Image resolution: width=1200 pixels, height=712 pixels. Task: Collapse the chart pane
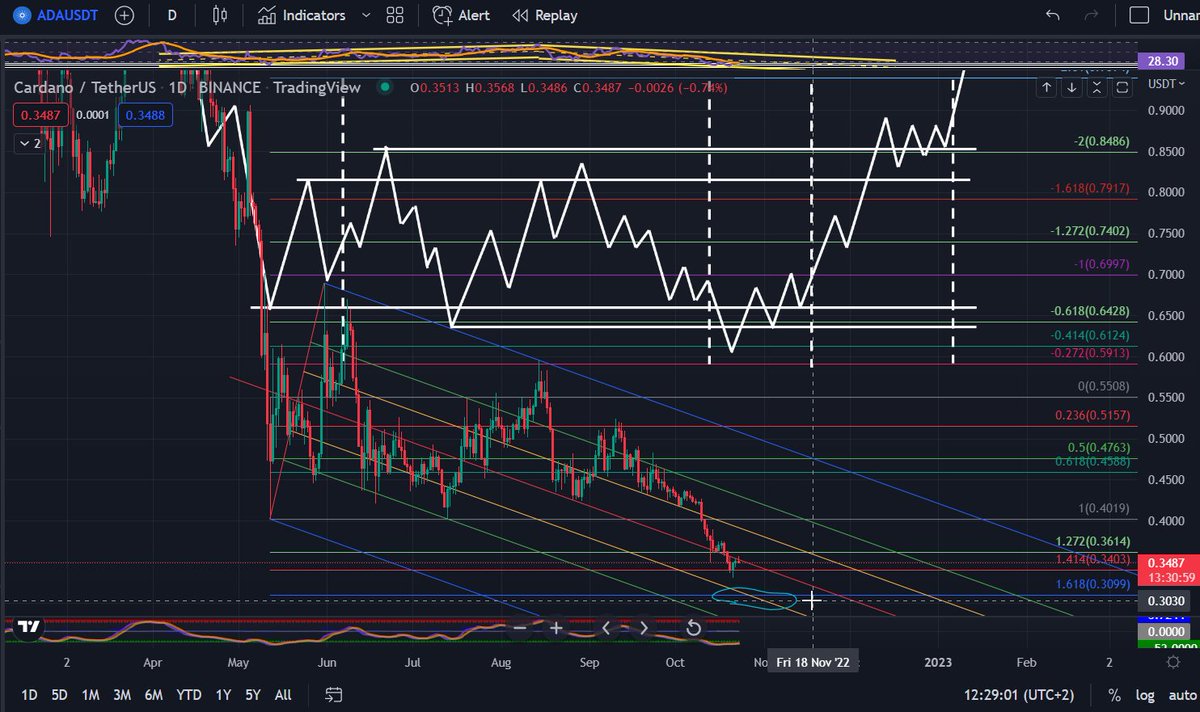pos(1096,87)
